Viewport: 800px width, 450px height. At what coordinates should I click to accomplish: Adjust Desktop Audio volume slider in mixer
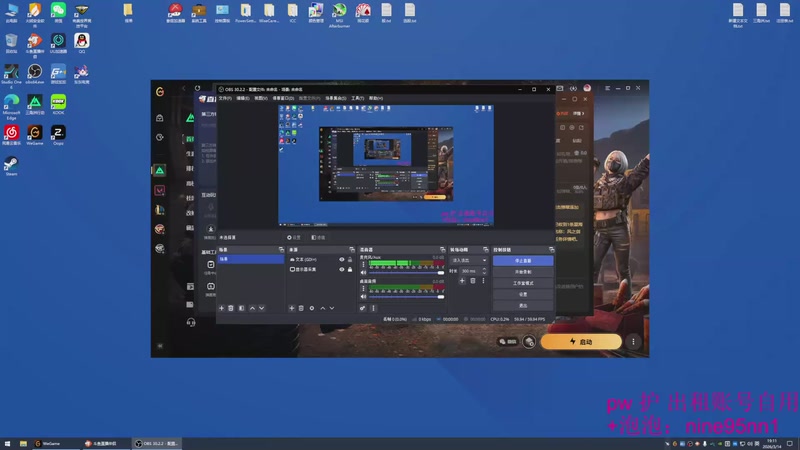click(x=406, y=296)
